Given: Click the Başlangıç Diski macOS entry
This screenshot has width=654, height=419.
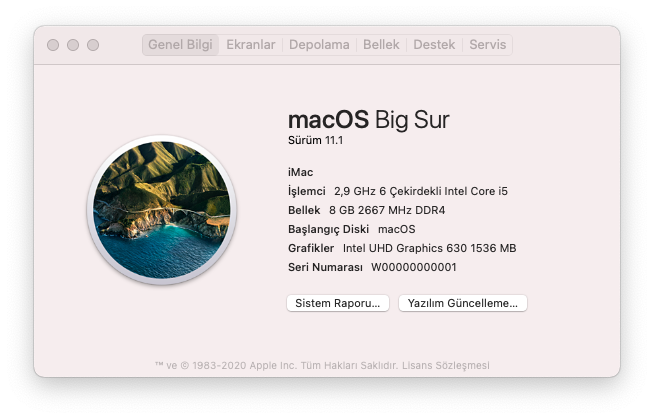Looking at the screenshot, I should 350,229.
